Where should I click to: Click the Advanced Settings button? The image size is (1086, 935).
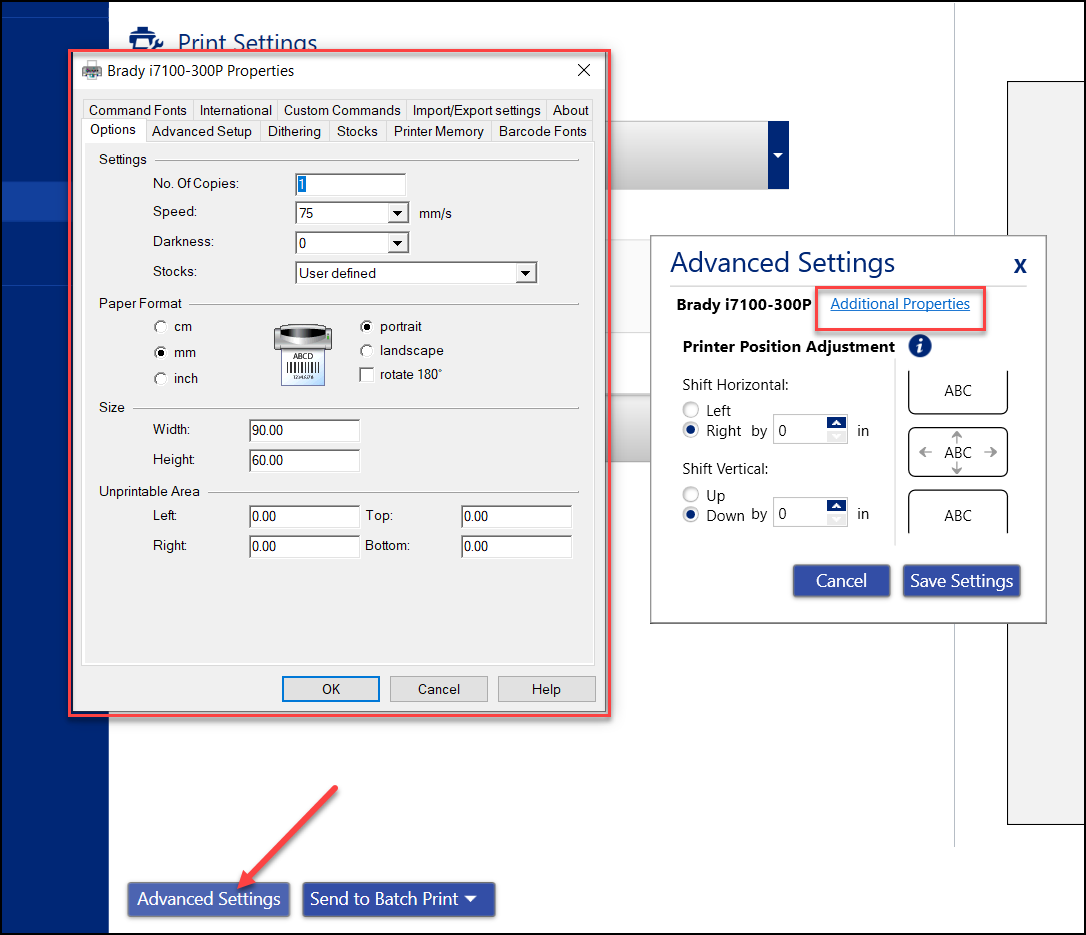coord(208,899)
